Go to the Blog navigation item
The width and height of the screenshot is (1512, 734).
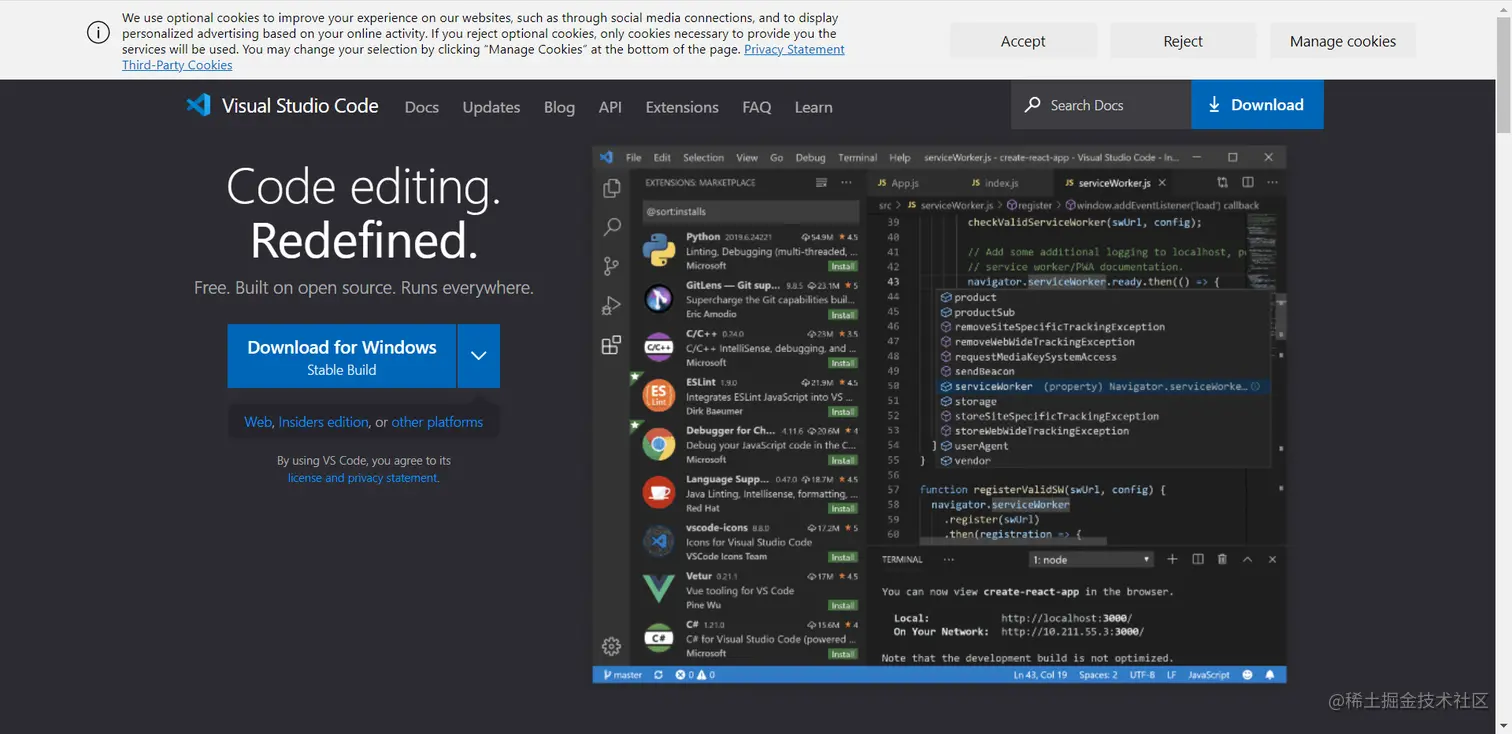559,107
